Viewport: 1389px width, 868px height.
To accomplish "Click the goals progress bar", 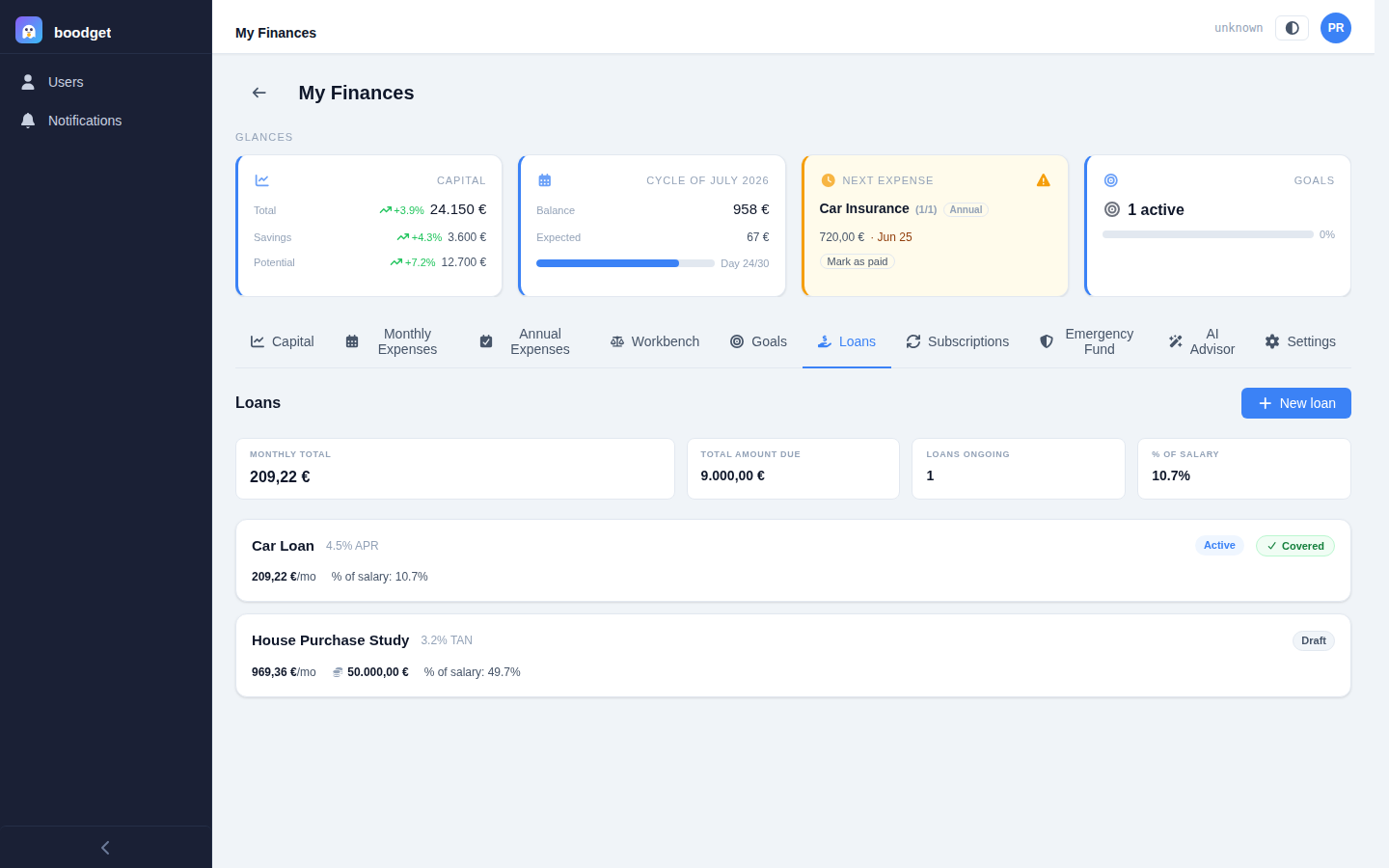I will [x=1208, y=234].
